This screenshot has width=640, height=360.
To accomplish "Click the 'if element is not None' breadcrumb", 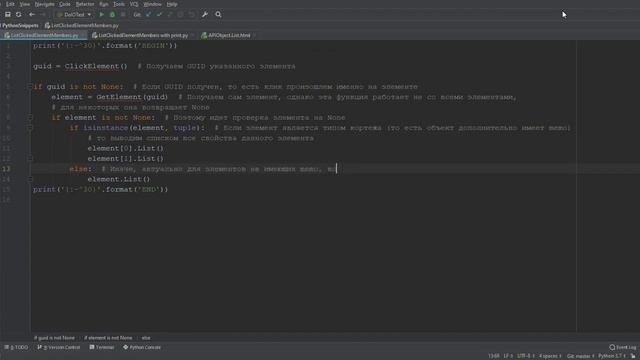I will pos(108,338).
